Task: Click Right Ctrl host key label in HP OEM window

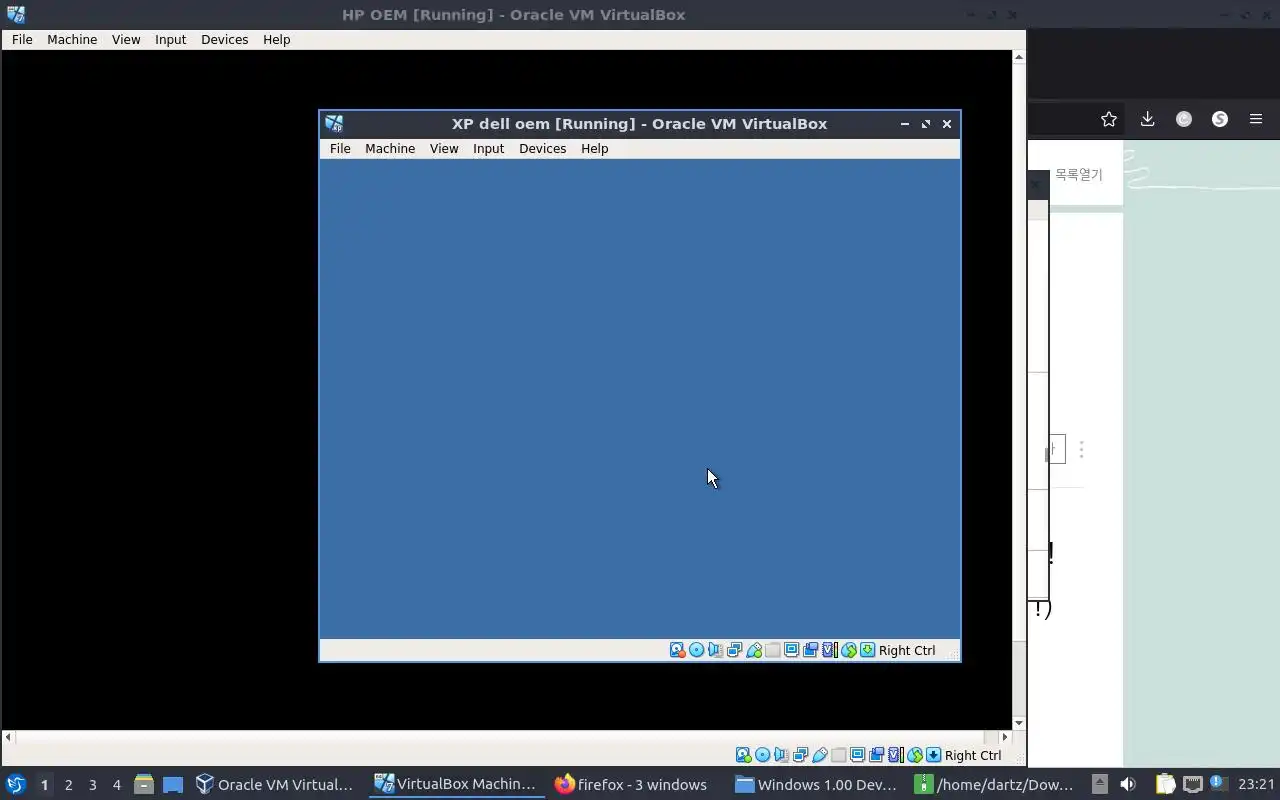Action: point(973,755)
